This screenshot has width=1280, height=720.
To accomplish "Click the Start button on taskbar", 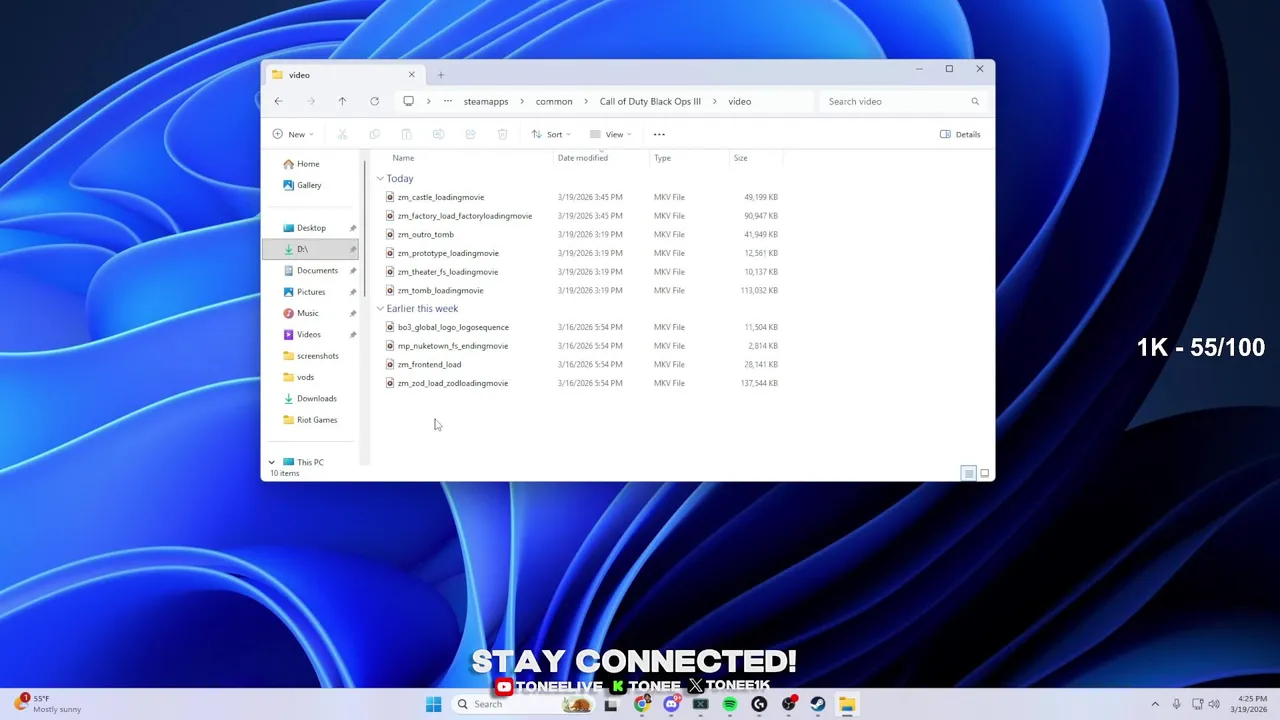I will tap(433, 704).
